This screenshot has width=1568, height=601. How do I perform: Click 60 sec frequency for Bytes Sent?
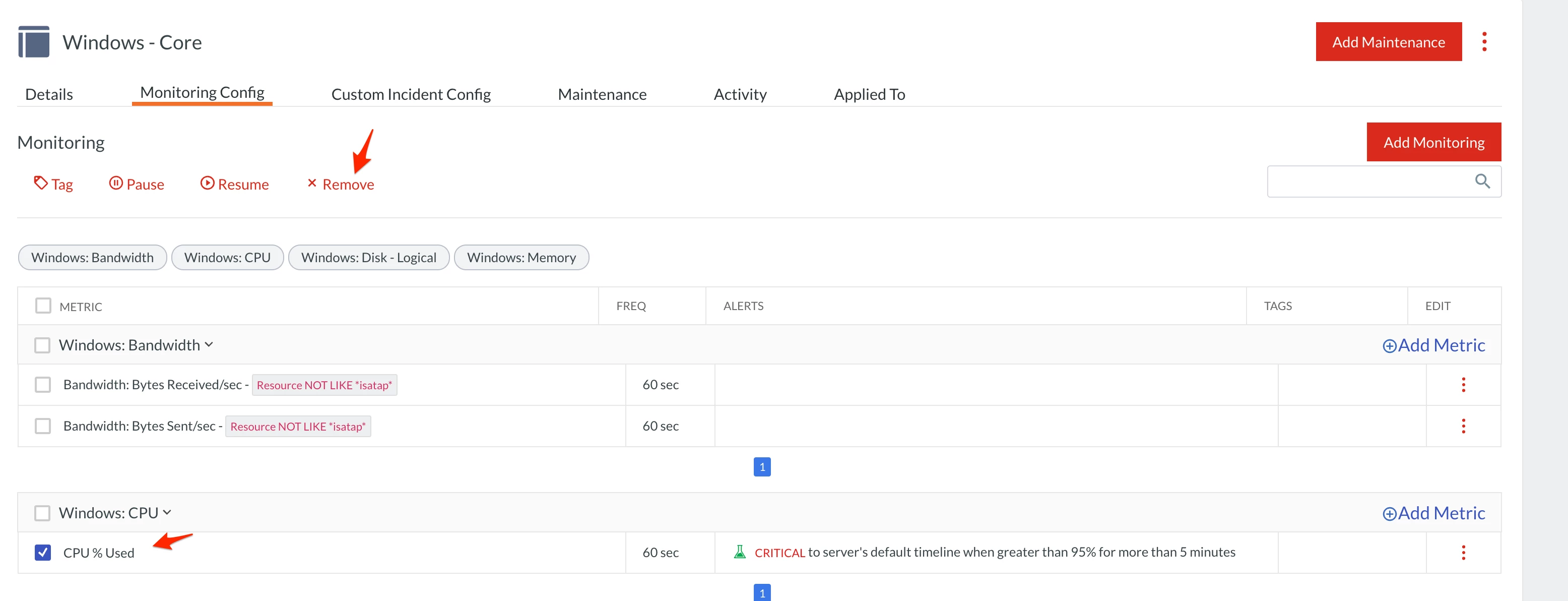pyautogui.click(x=661, y=426)
